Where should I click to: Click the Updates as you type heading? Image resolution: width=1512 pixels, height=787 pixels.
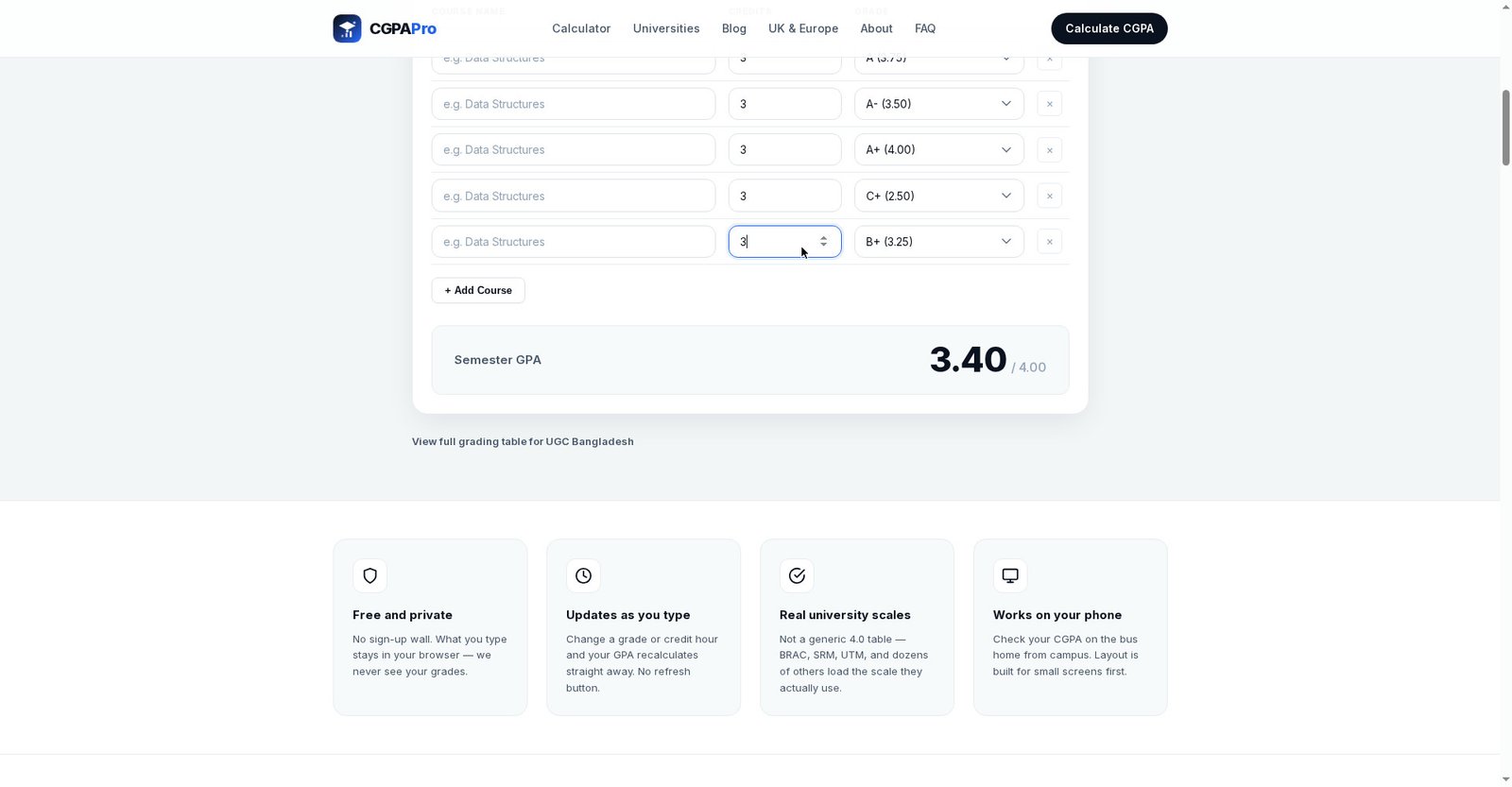(x=628, y=615)
